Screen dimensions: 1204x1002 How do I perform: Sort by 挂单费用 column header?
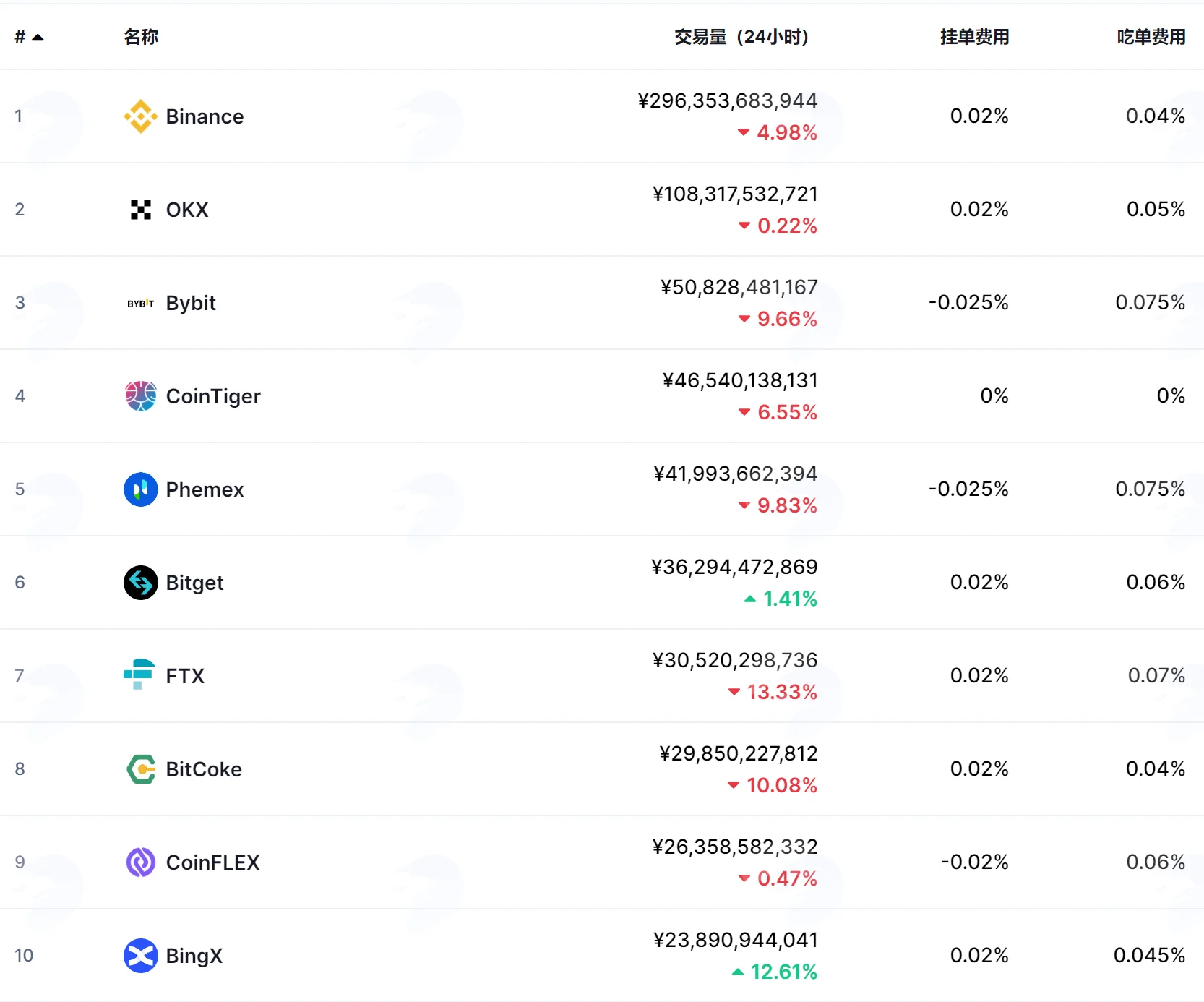coord(974,37)
